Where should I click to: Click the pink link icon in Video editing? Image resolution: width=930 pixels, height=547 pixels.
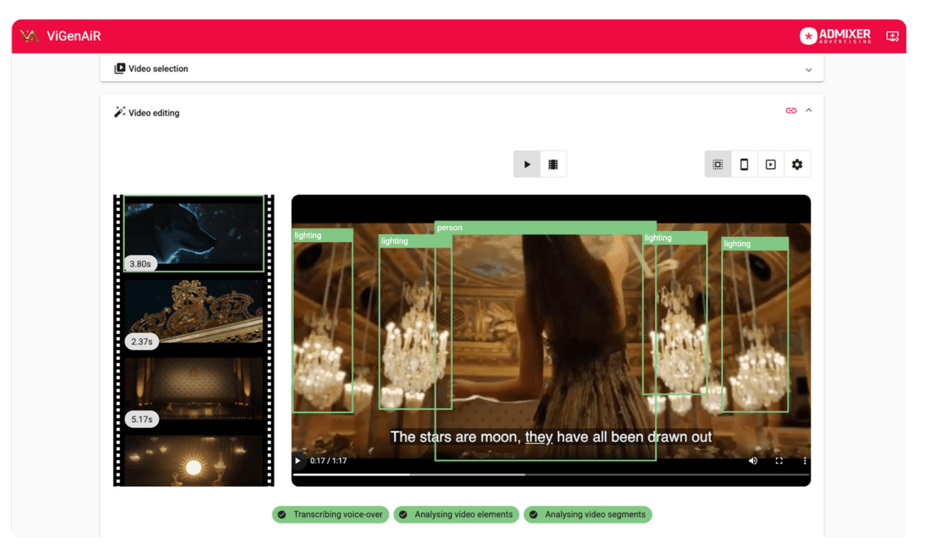[791, 111]
